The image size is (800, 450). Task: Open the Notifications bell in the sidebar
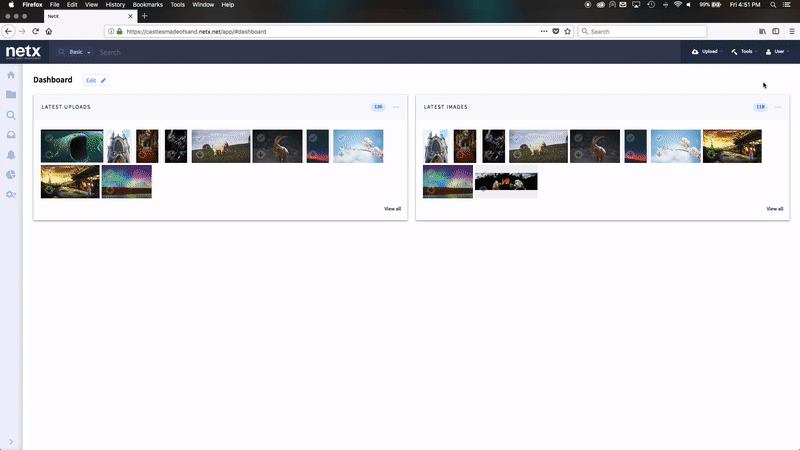pos(11,155)
